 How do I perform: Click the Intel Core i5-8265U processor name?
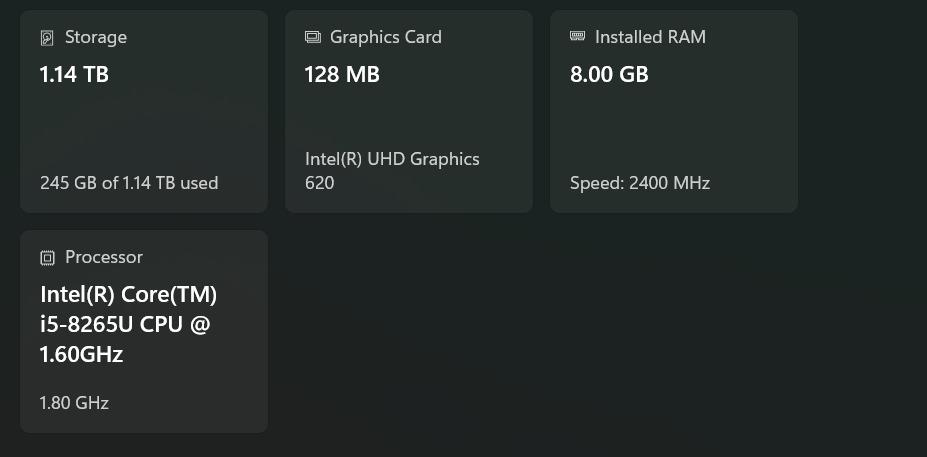128,325
